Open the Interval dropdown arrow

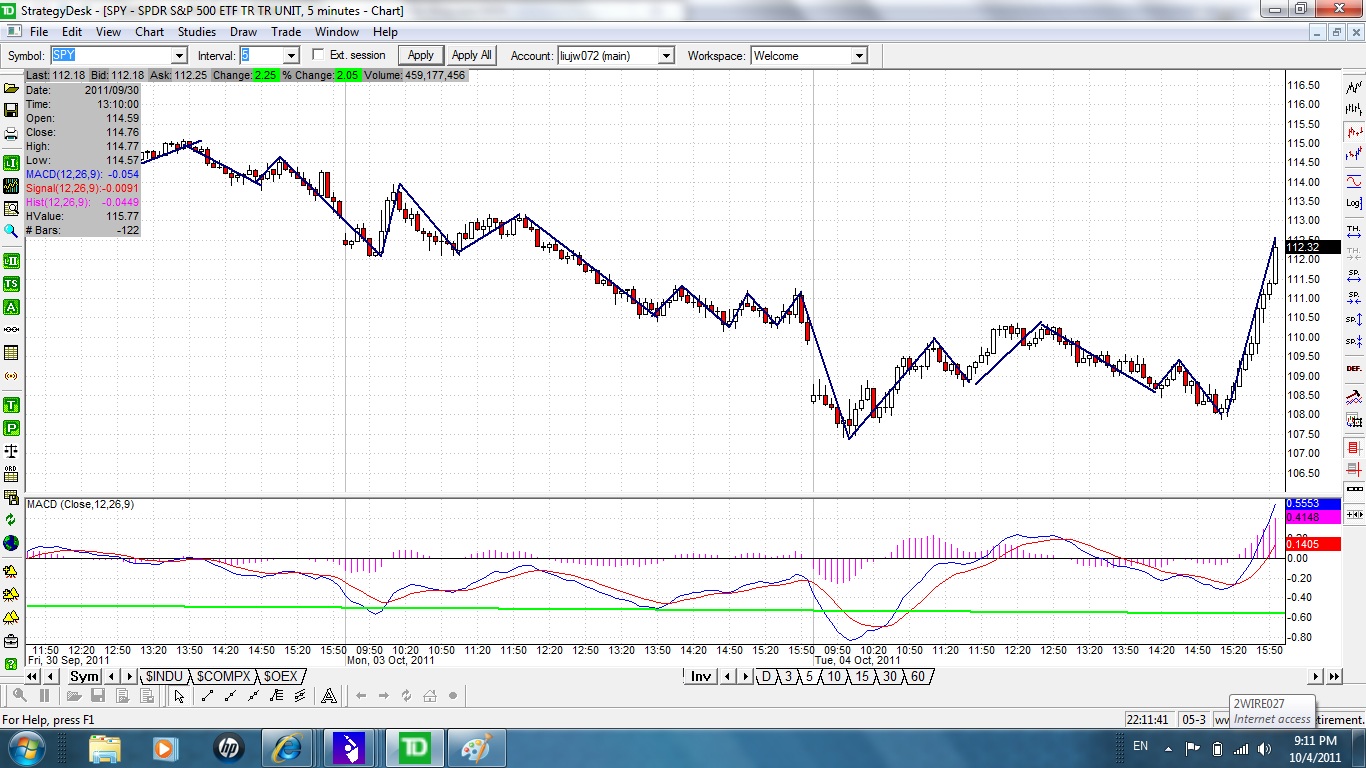point(291,56)
